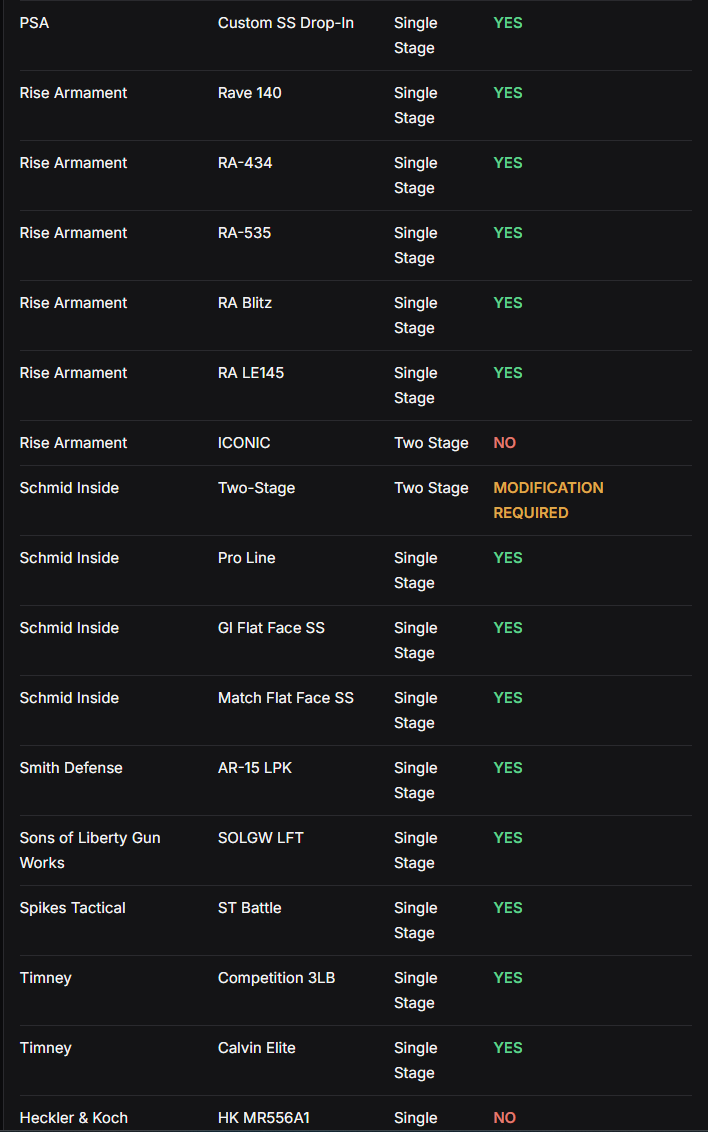Select the GI Flat Face SS entry
708x1132 pixels.
tap(271, 628)
